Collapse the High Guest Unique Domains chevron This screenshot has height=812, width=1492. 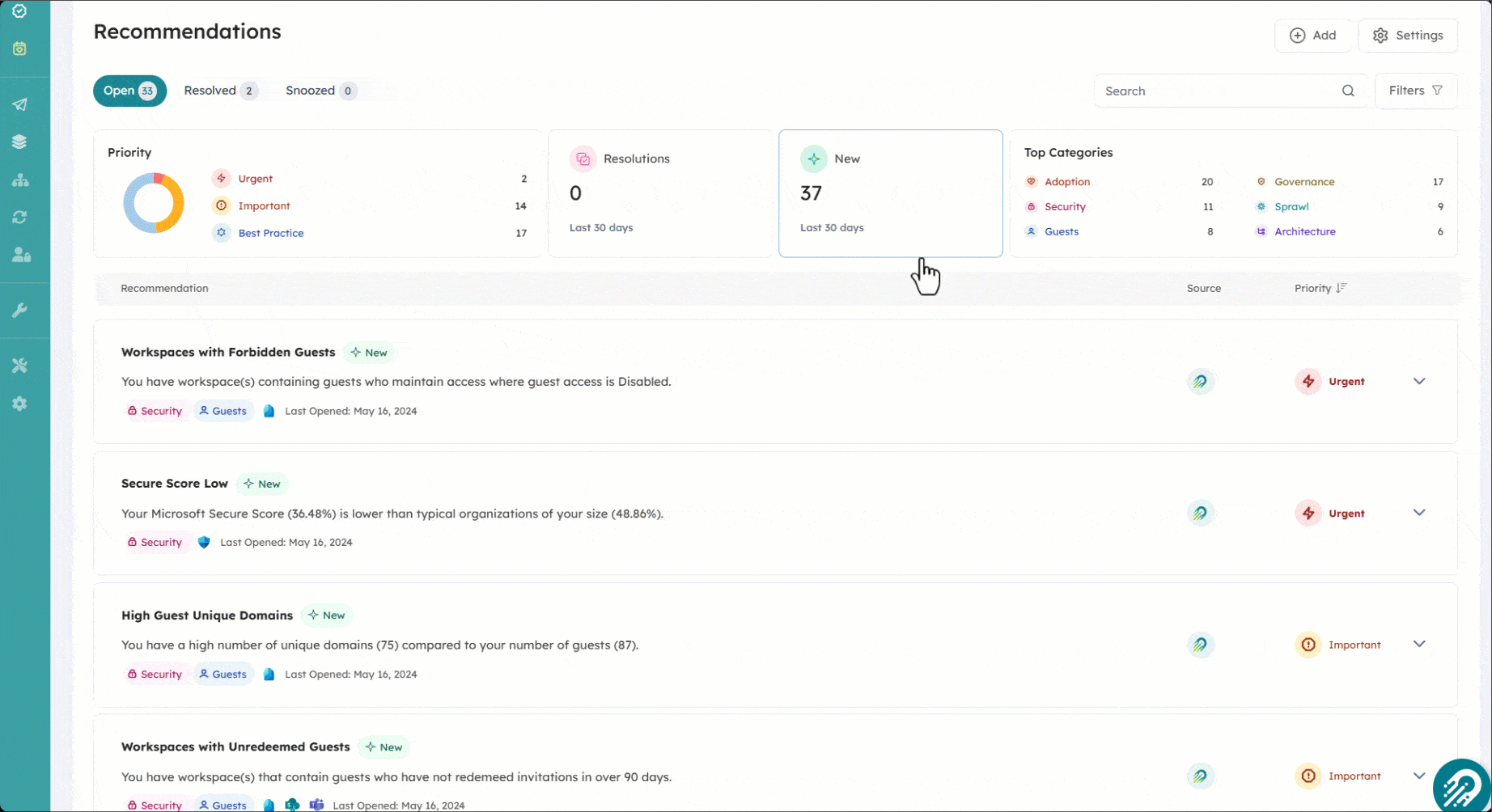coord(1420,644)
